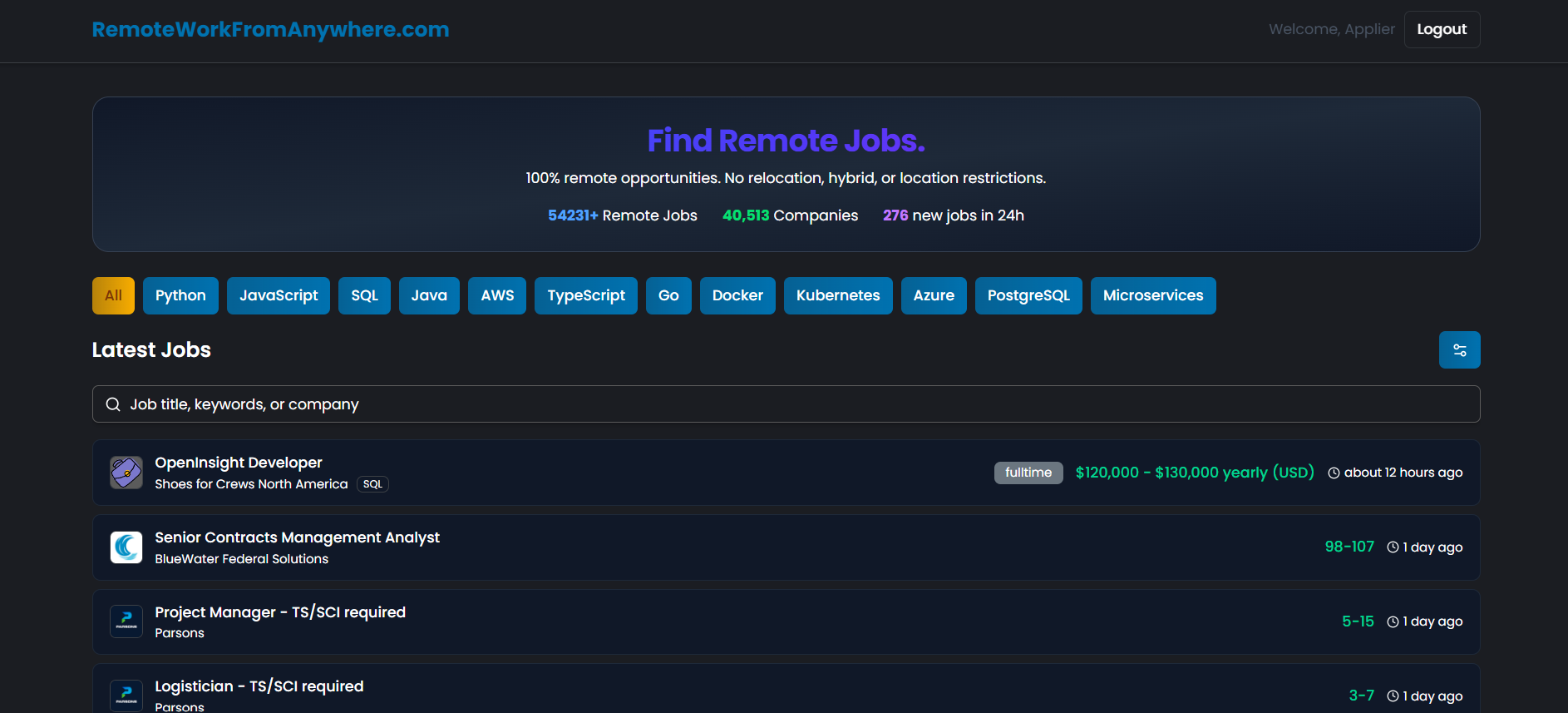Click 'Shoes for Crews North America' company name

tap(251, 484)
